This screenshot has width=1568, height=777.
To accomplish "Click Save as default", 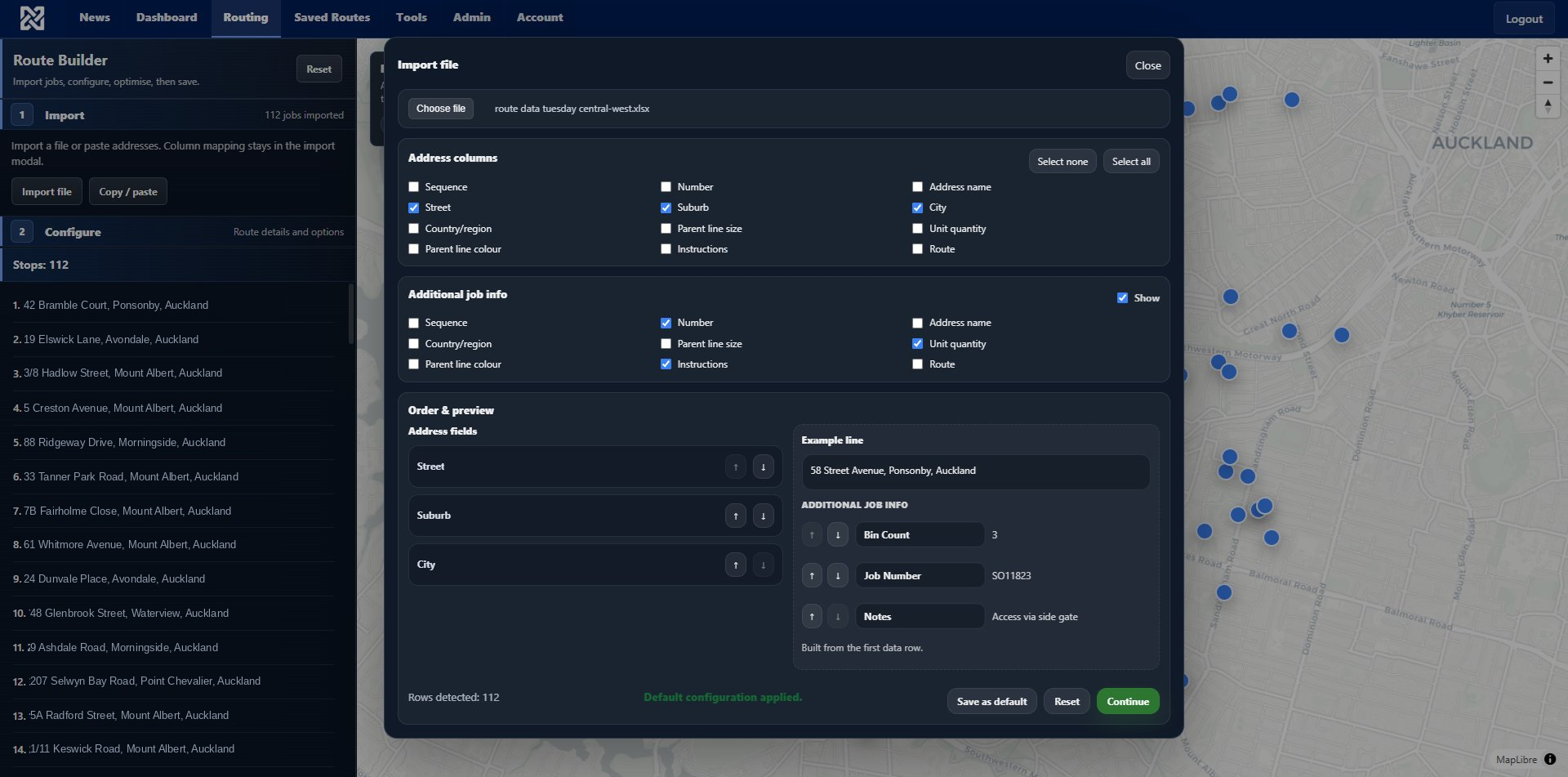I will click(x=992, y=702).
